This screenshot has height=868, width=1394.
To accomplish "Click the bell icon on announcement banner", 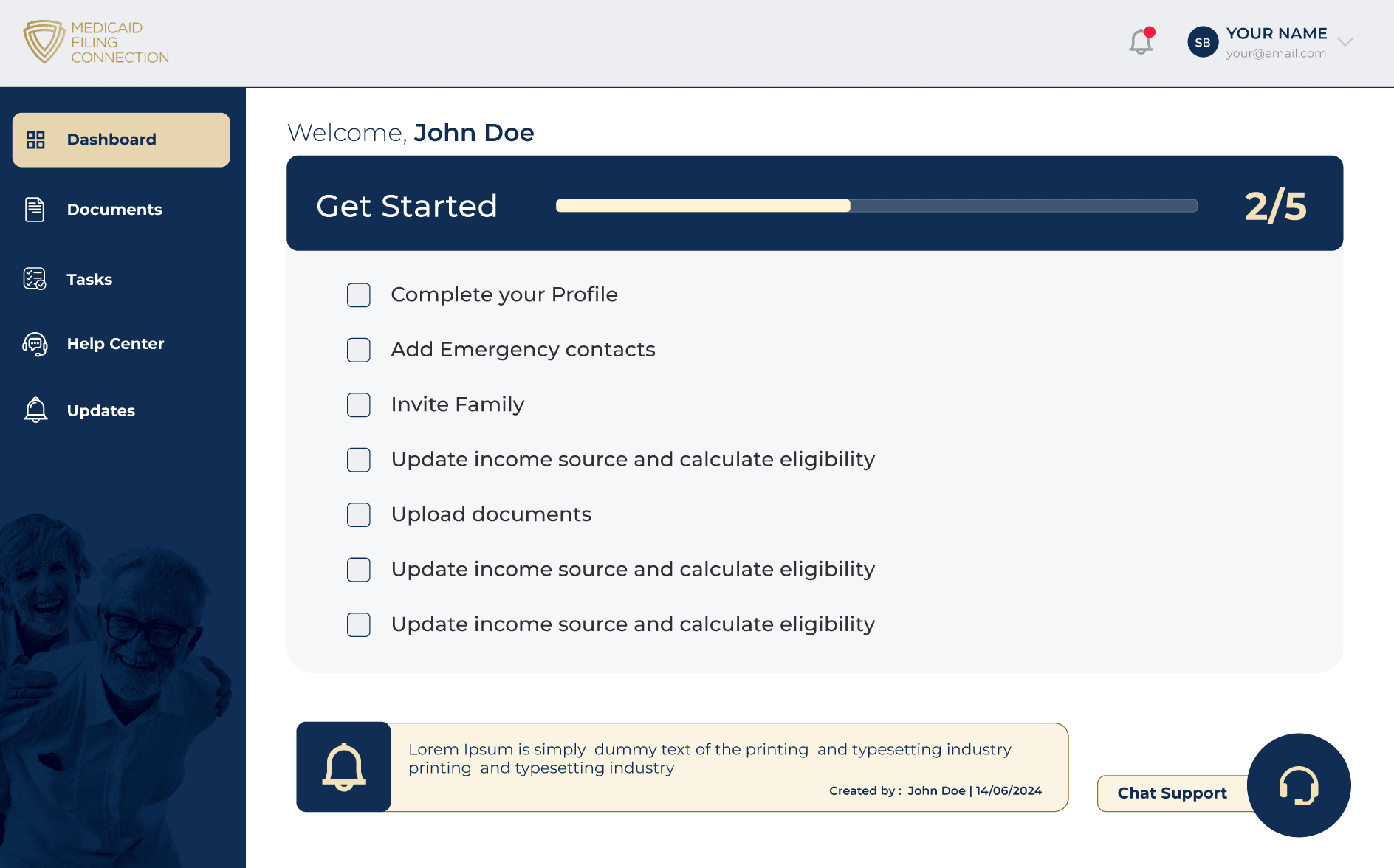I will pyautogui.click(x=343, y=767).
